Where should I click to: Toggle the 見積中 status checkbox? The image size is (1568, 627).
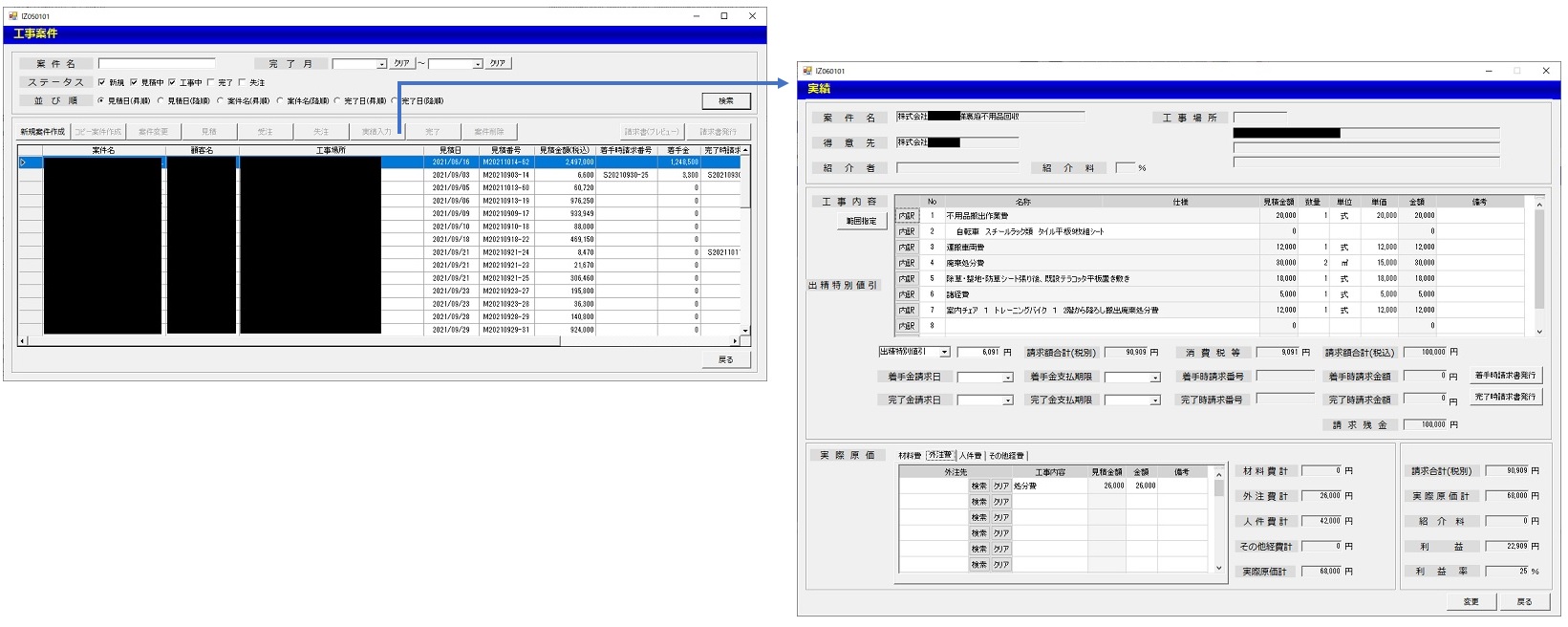click(134, 83)
